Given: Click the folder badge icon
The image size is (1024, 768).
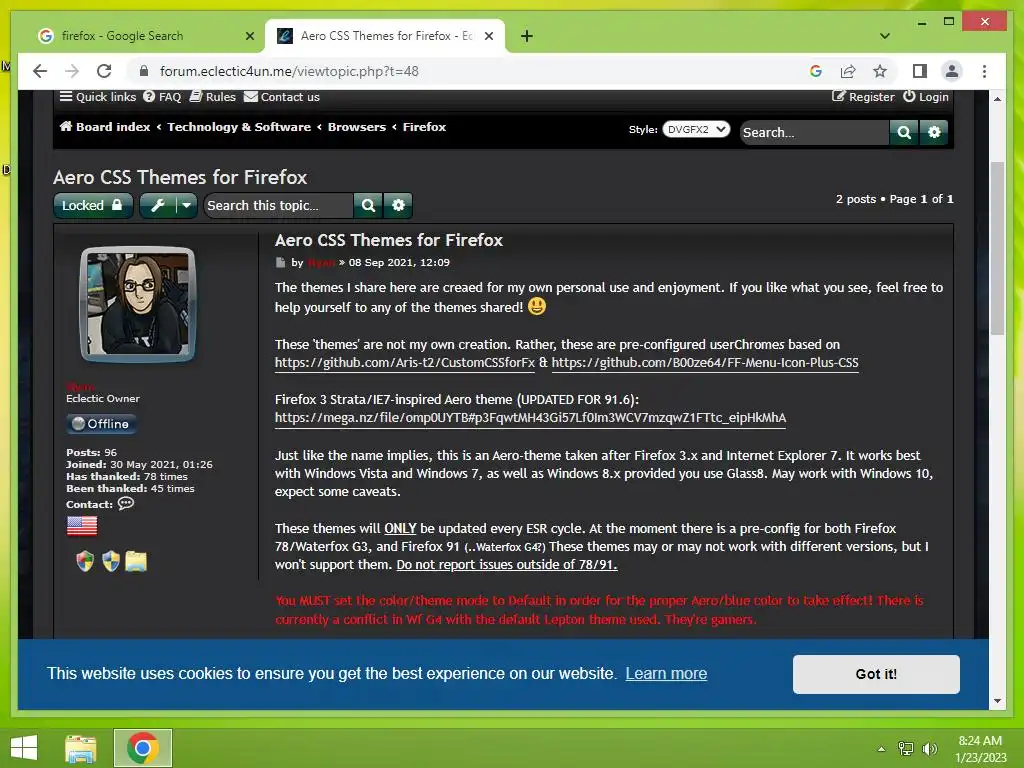Looking at the screenshot, I should coord(136,561).
